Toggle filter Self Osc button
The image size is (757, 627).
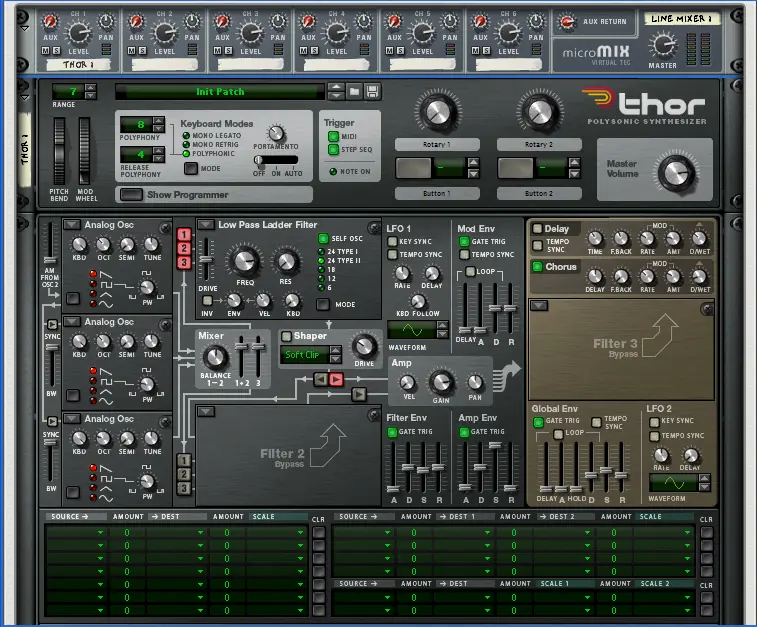click(323, 238)
